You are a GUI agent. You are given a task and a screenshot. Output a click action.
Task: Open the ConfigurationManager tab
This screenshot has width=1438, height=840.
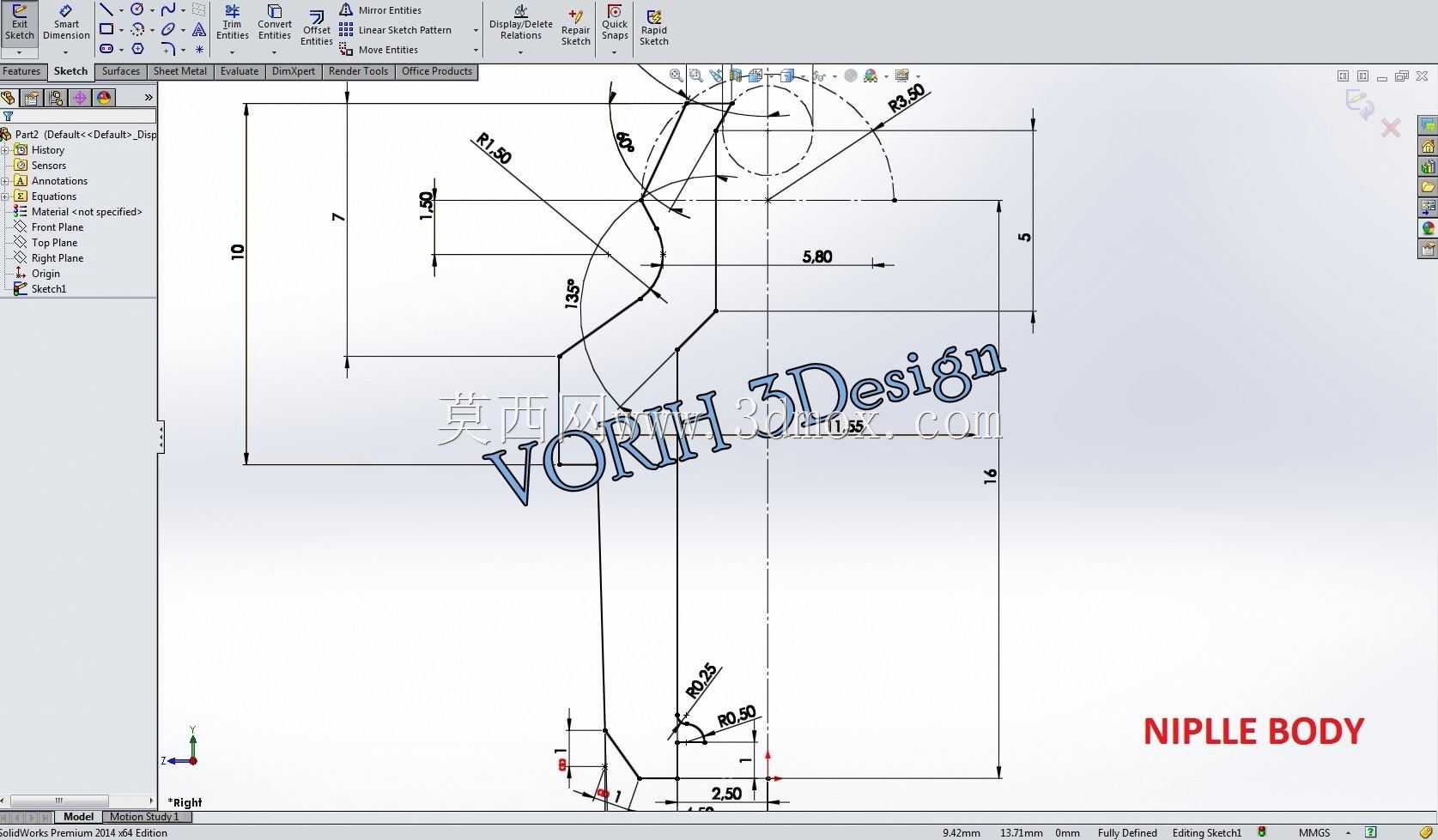pyautogui.click(x=56, y=98)
